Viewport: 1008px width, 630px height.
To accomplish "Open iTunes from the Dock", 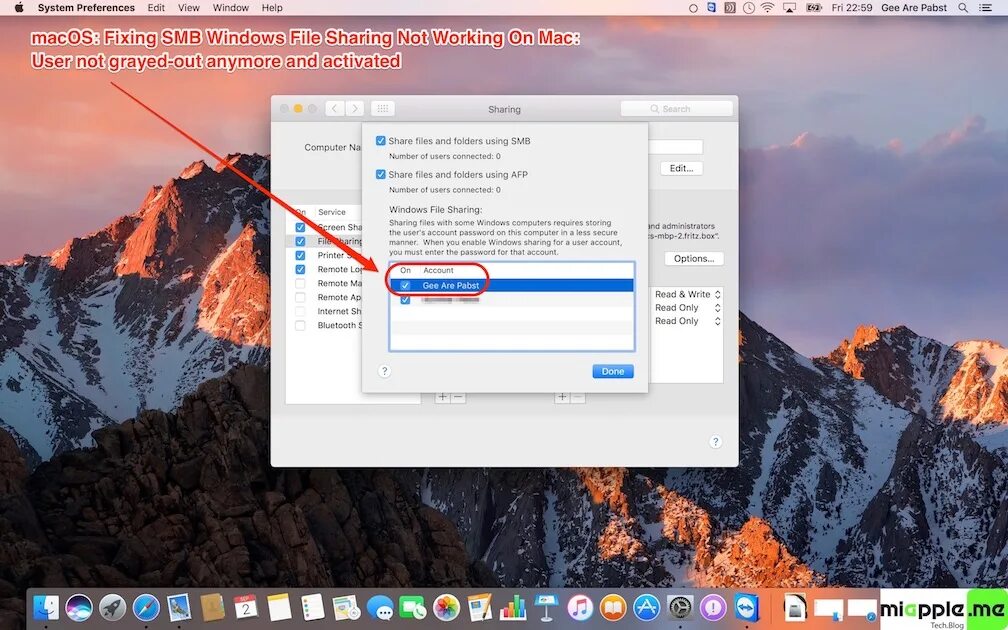I will click(580, 608).
